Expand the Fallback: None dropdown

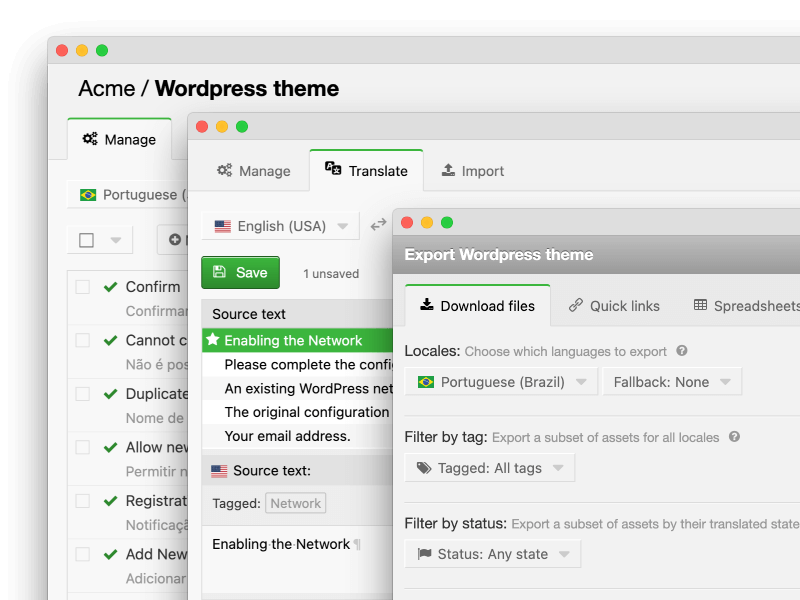click(671, 382)
